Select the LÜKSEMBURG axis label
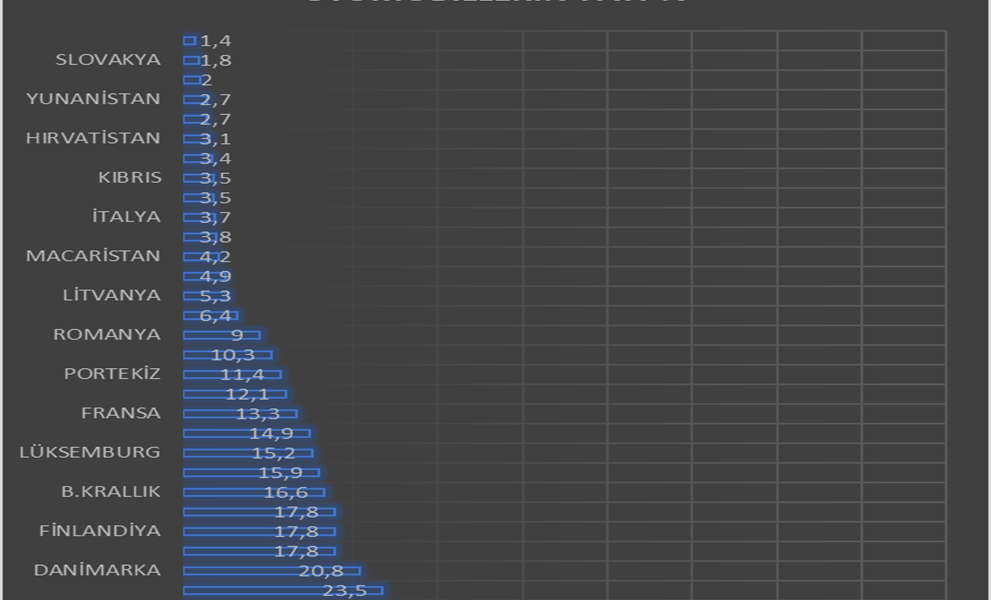This screenshot has width=991, height=600. coord(90,452)
